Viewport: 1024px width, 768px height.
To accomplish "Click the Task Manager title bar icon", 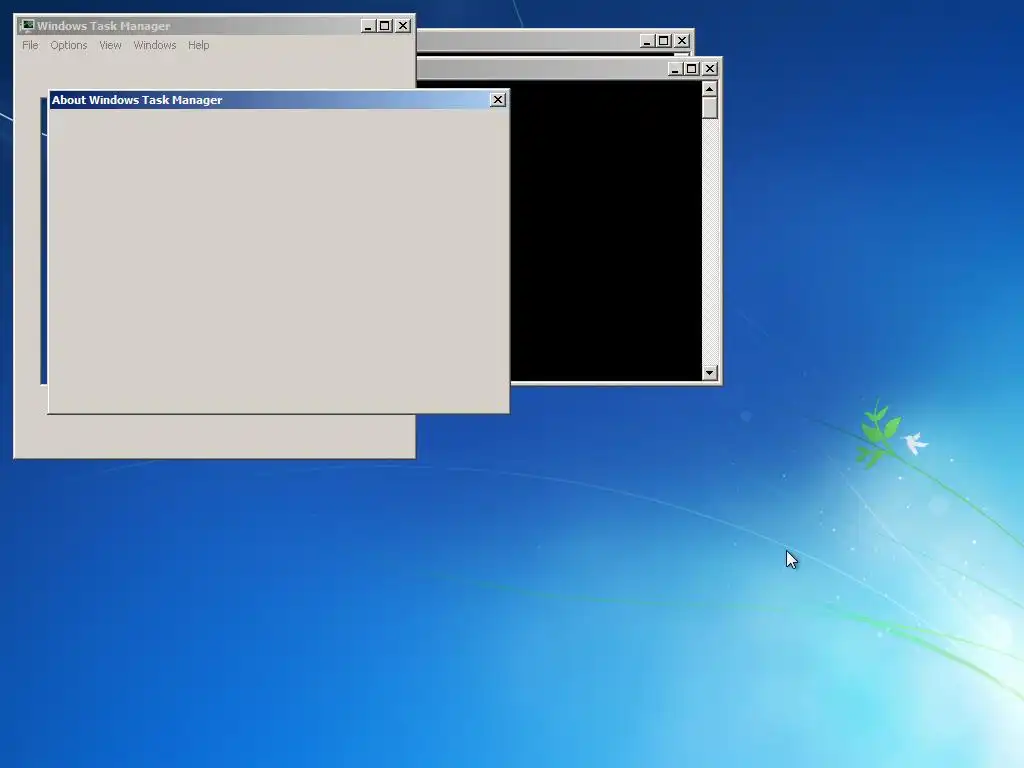I will pyautogui.click(x=26, y=25).
